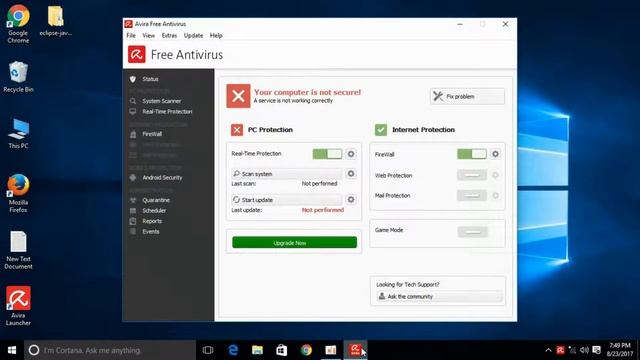
Task: Open the Extras menu
Action: point(169,36)
